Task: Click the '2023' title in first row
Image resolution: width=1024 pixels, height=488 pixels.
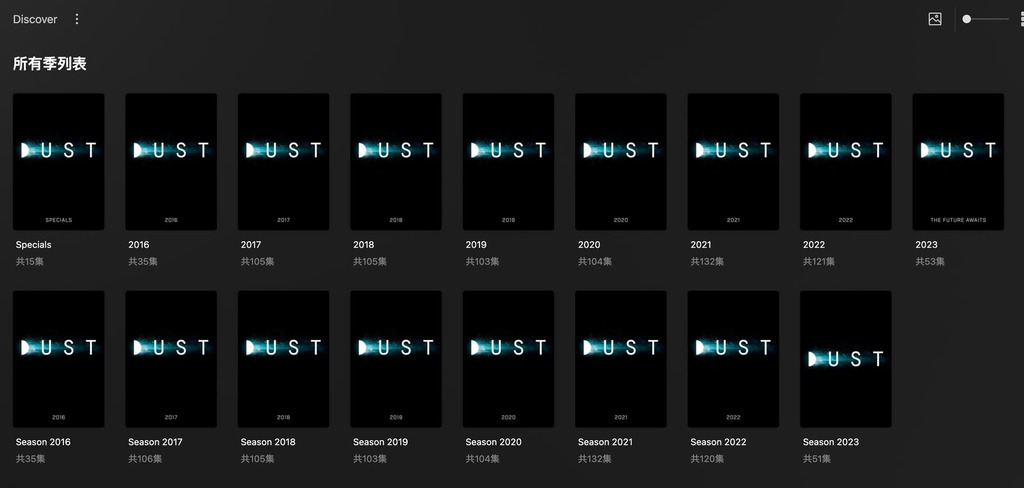Action: [x=926, y=245]
